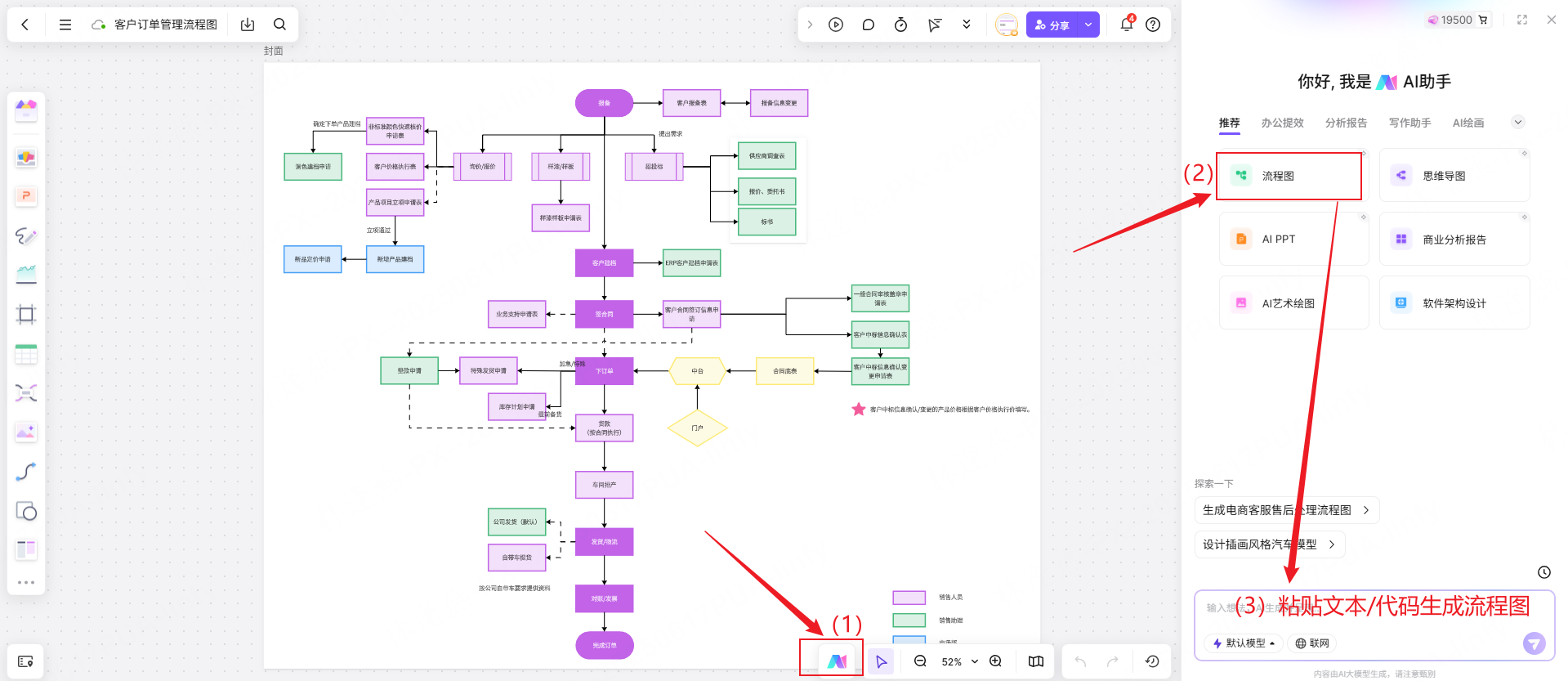This screenshot has height=681, width=1568.
Task: Click the zoom in icon
Action: click(995, 661)
